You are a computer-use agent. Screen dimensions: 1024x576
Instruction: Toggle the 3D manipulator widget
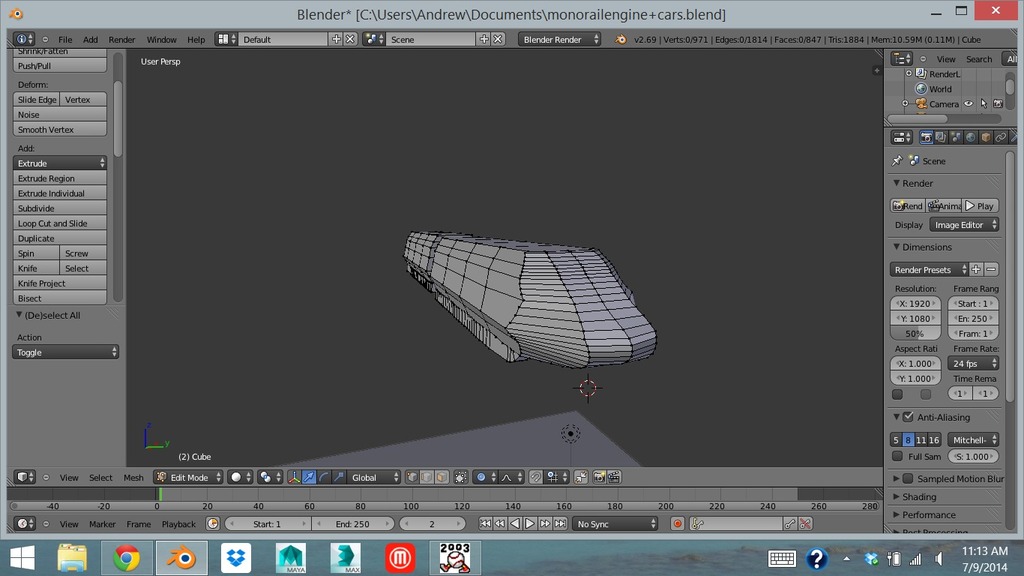coord(294,477)
